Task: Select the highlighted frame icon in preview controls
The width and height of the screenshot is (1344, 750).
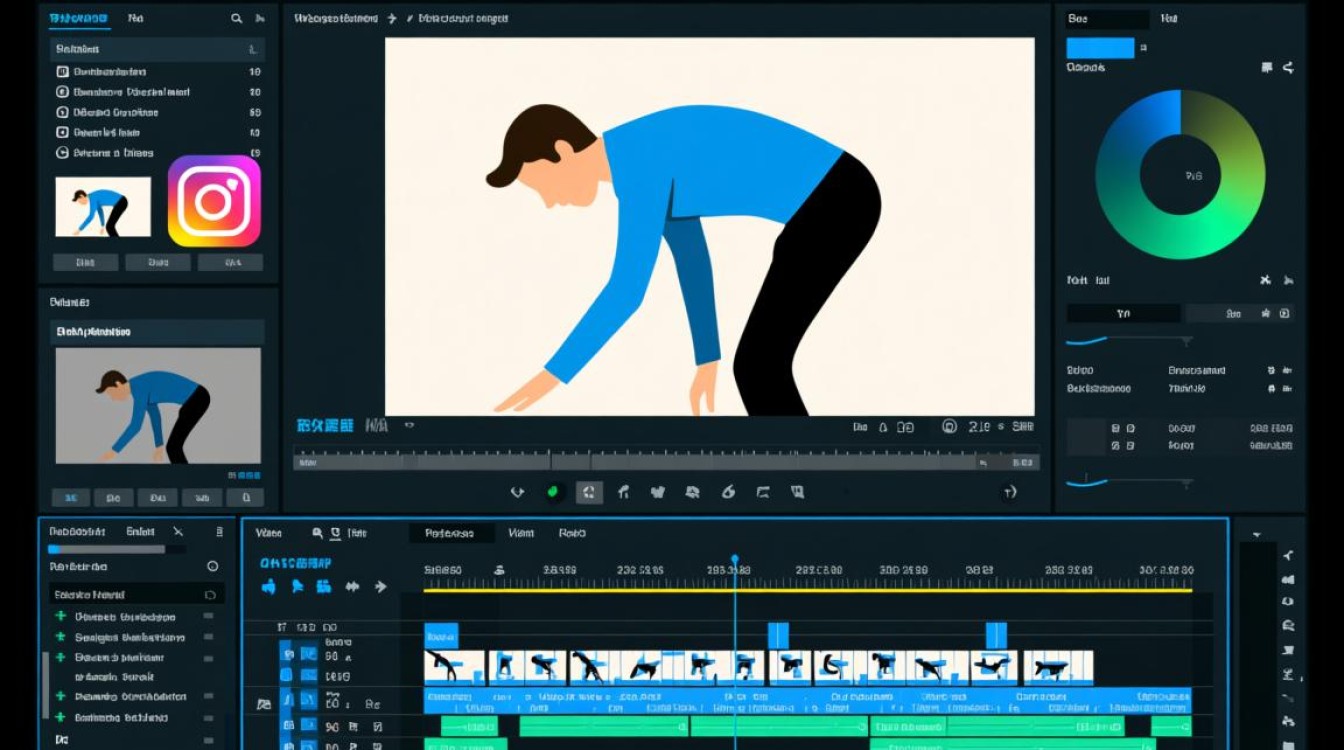Action: click(x=589, y=491)
